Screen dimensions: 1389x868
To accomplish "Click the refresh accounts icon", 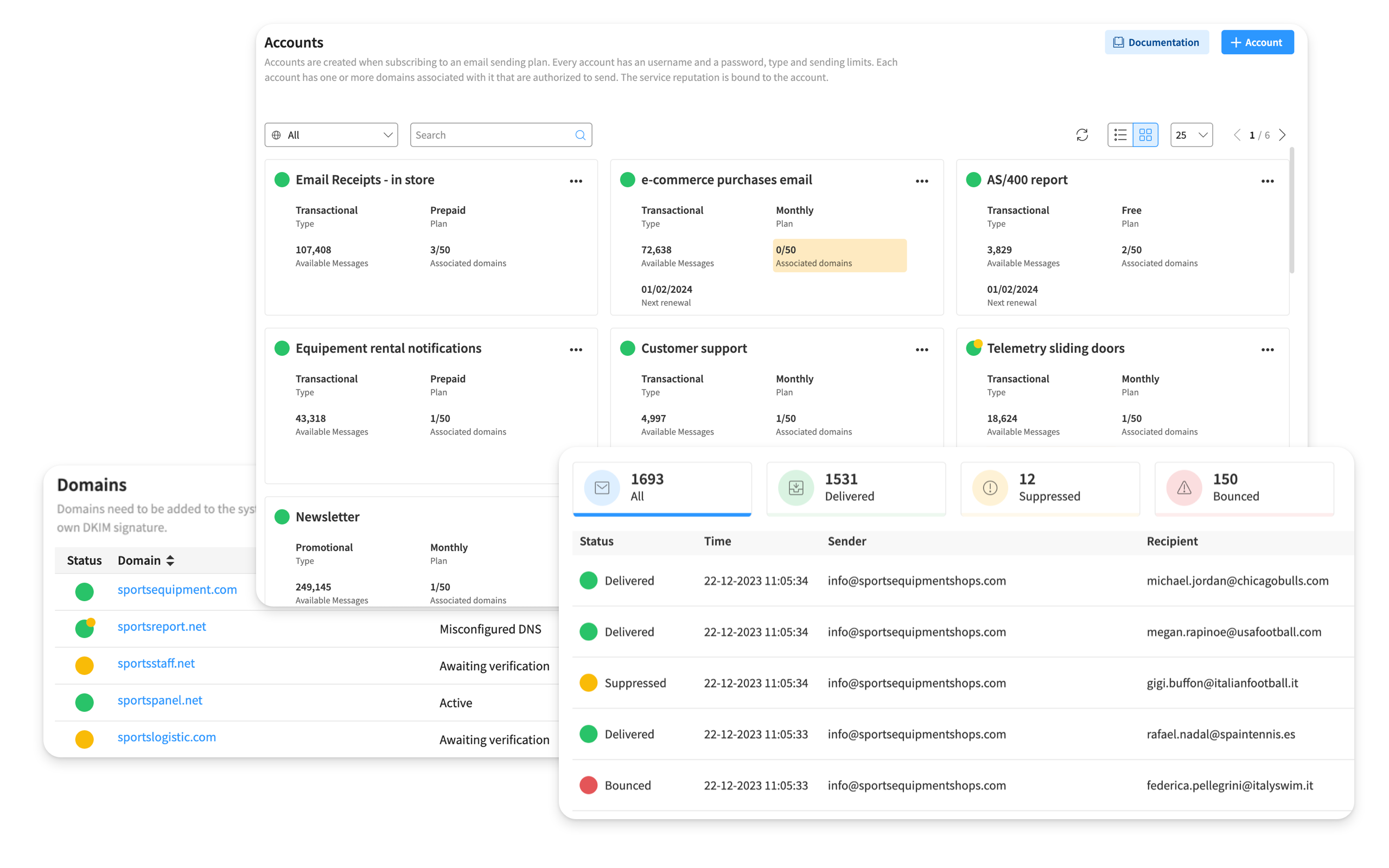I will coord(1082,135).
